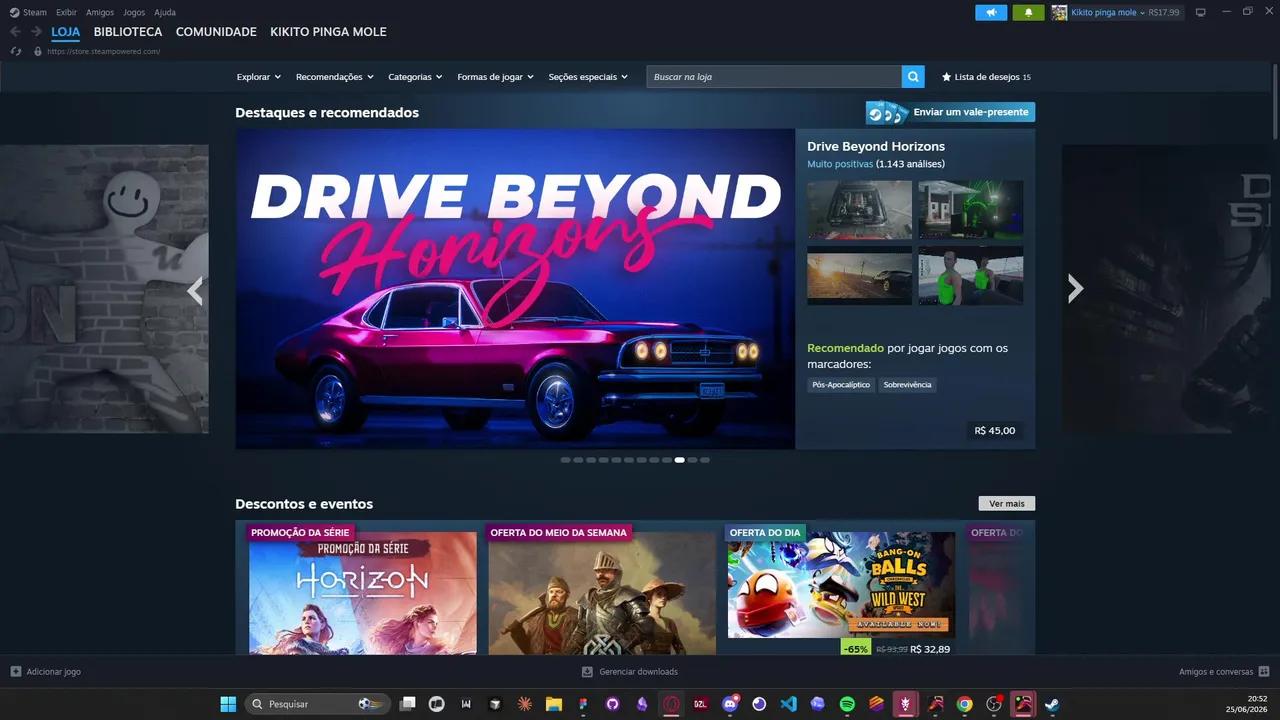Image resolution: width=1280 pixels, height=720 pixels.
Task: Select the first carousel pagination dot
Action: [x=565, y=460]
